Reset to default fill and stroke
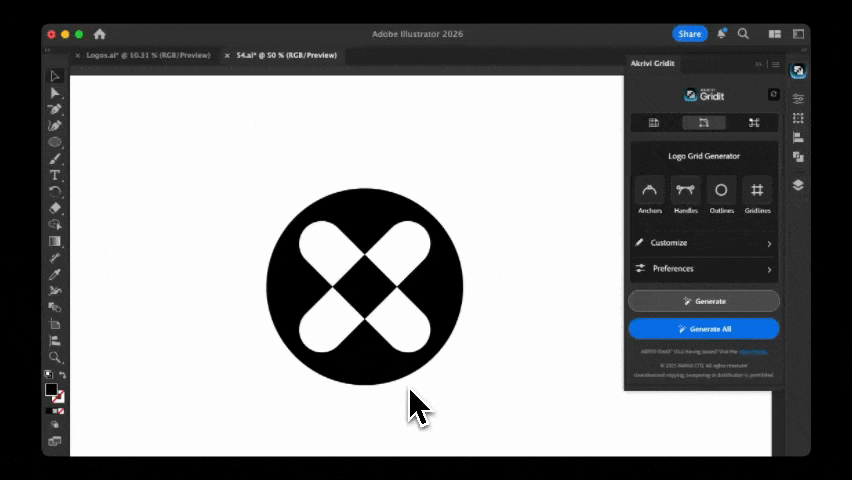This screenshot has height=480, width=852. tap(48, 374)
